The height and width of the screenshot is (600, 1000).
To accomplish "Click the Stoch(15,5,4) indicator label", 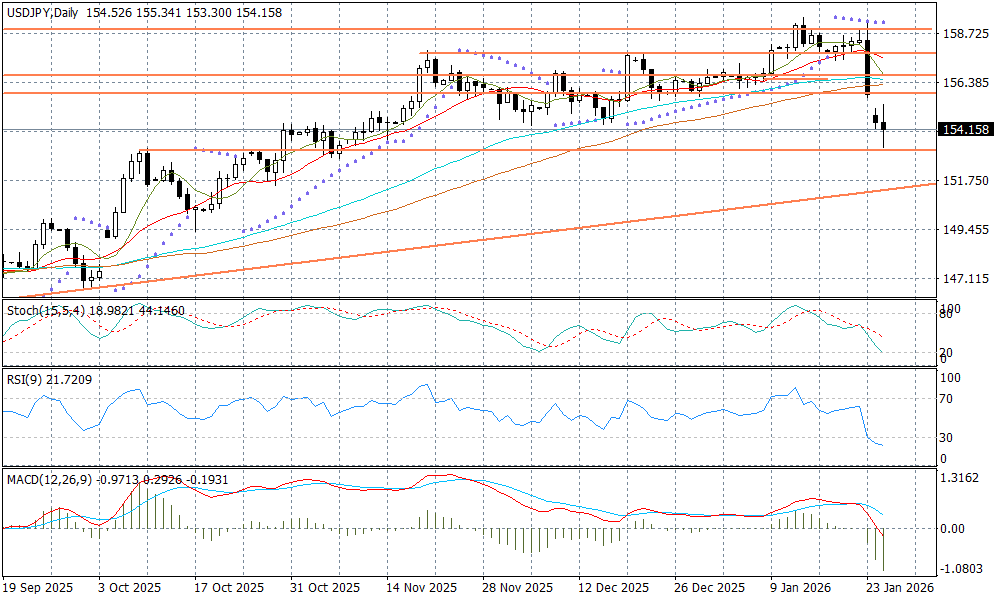I will pos(40,311).
